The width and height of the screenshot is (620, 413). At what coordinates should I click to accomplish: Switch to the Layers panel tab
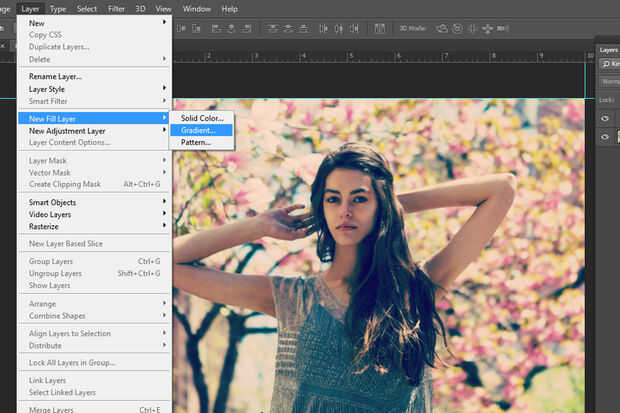click(608, 48)
